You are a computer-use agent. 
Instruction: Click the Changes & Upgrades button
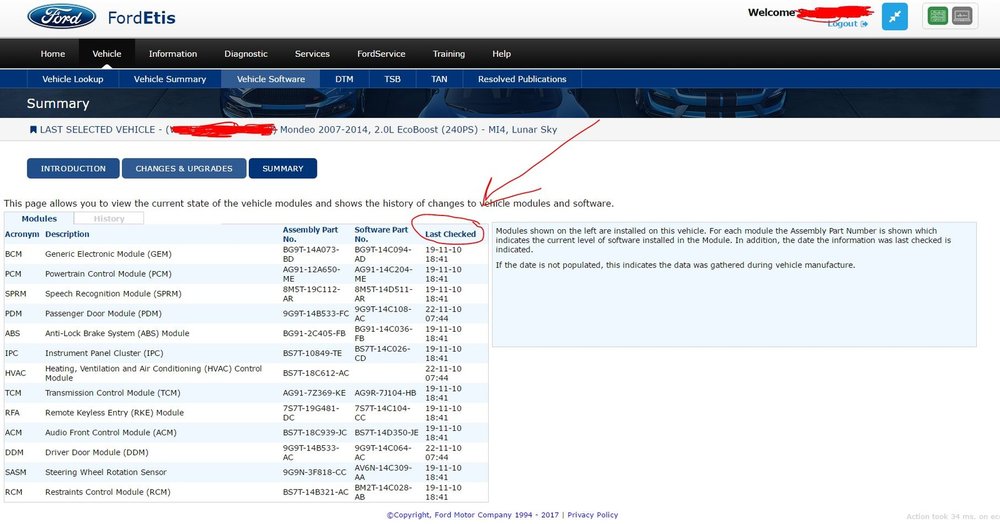point(184,168)
